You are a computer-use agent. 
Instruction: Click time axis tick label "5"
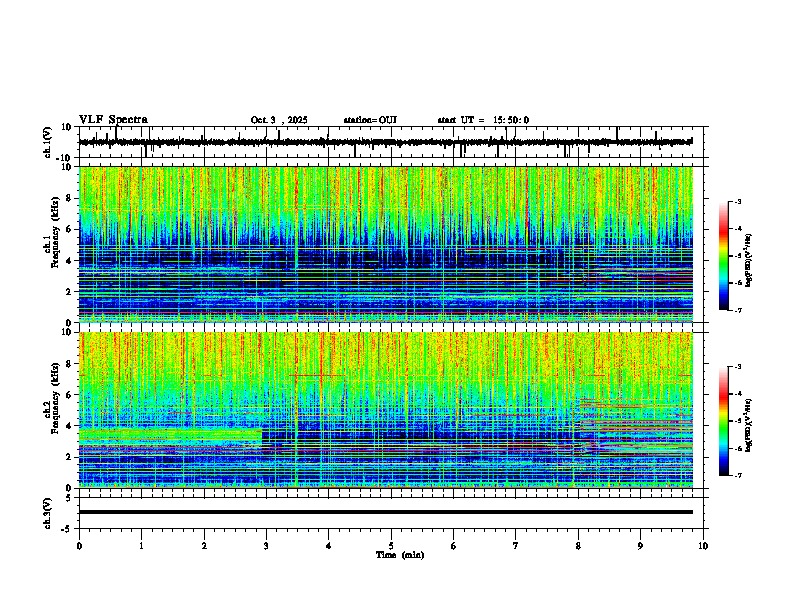(391, 546)
